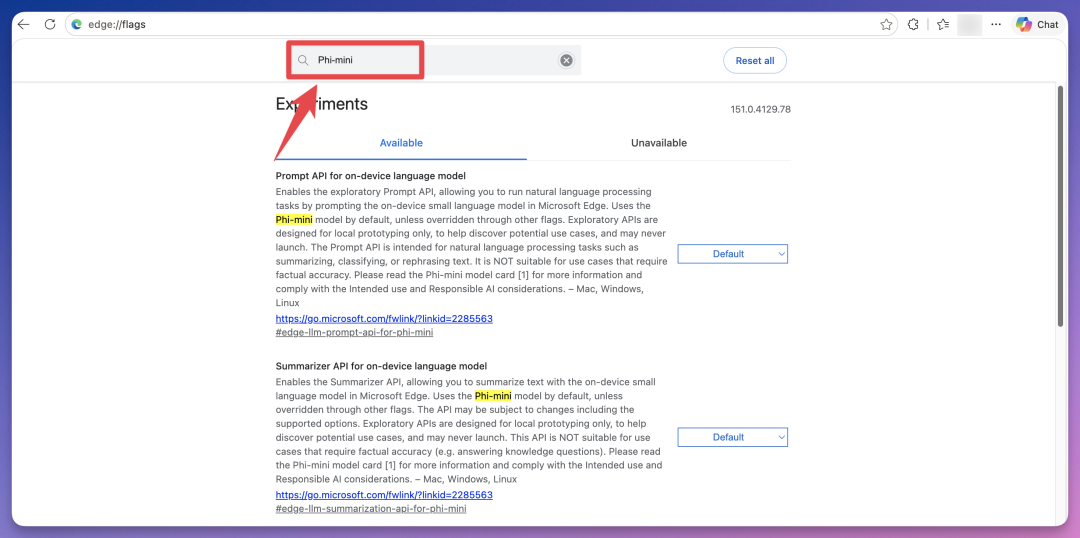Open fwlink URL under Prompt API flag
The image size is (1080, 538).
[x=384, y=319]
